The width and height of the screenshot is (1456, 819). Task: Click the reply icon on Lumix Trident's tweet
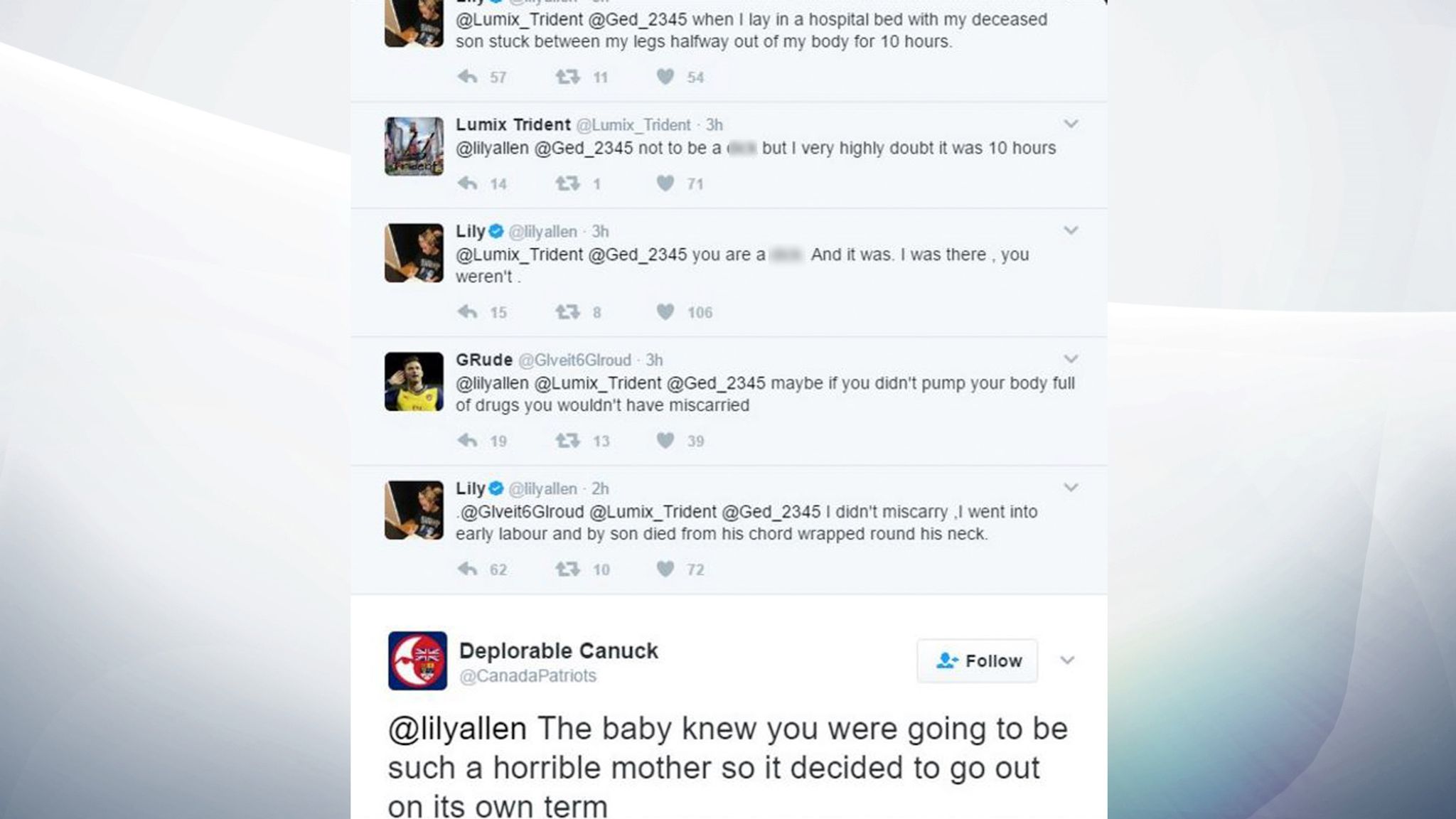coord(469,183)
